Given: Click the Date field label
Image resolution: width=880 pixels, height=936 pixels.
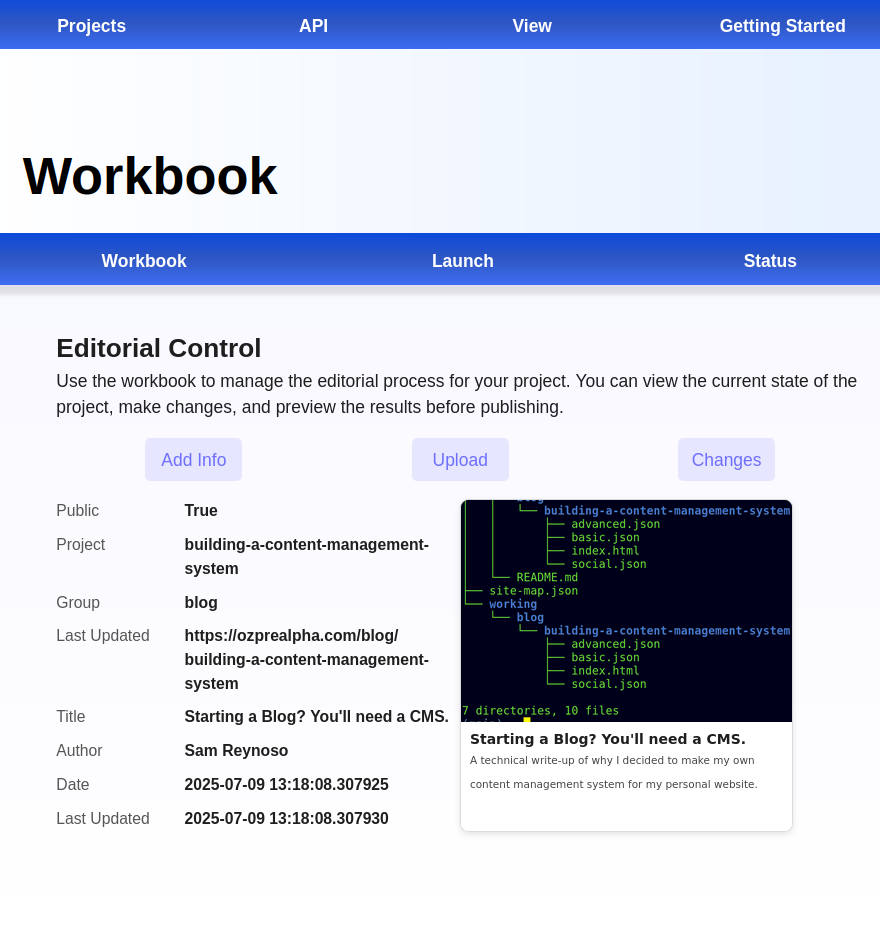Looking at the screenshot, I should (73, 784).
